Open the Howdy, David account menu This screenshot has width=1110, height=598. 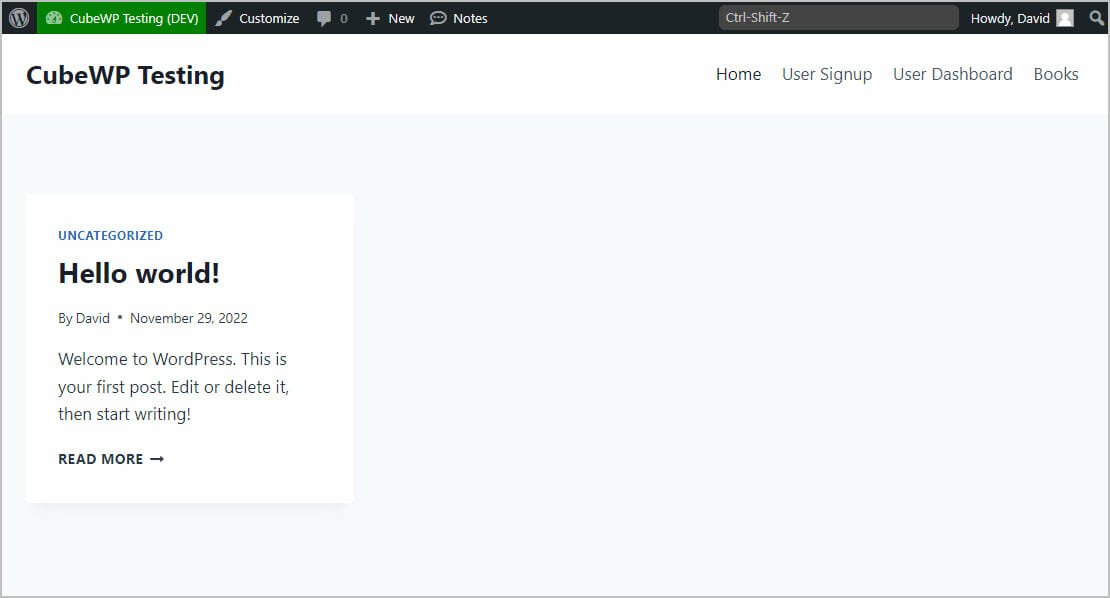coord(1013,17)
